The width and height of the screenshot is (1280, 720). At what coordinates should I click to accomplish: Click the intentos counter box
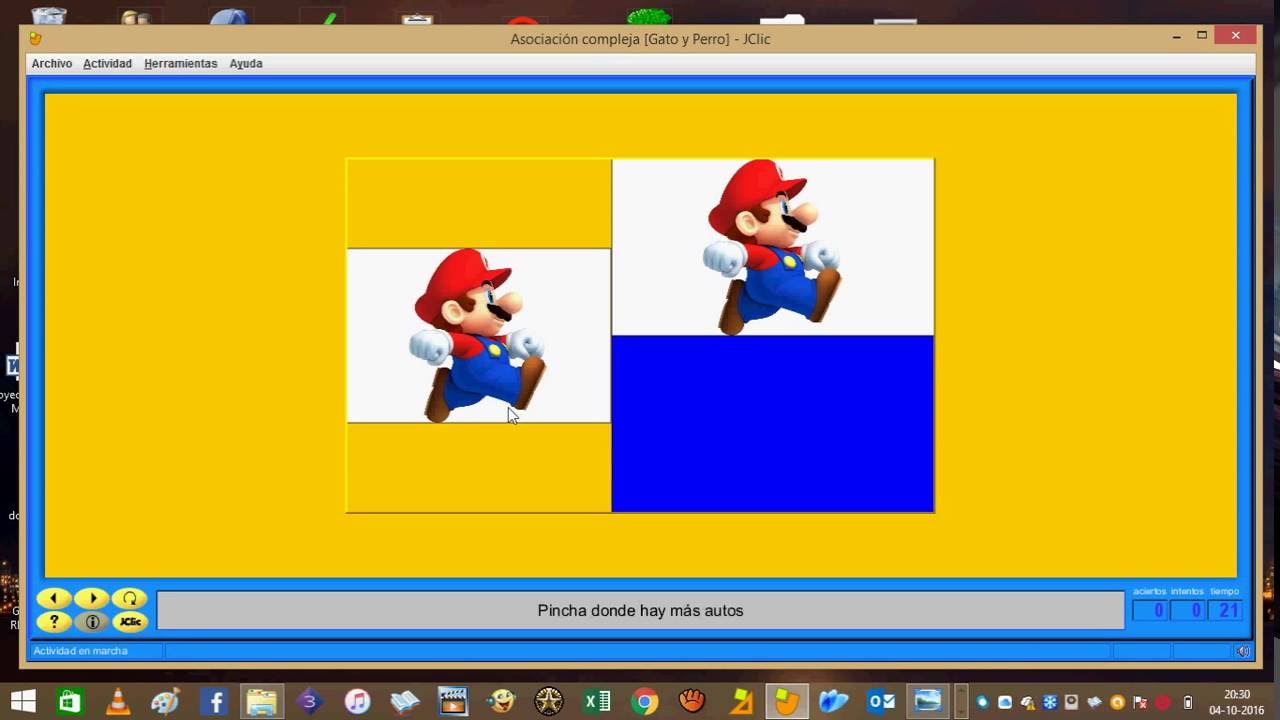click(1187, 610)
